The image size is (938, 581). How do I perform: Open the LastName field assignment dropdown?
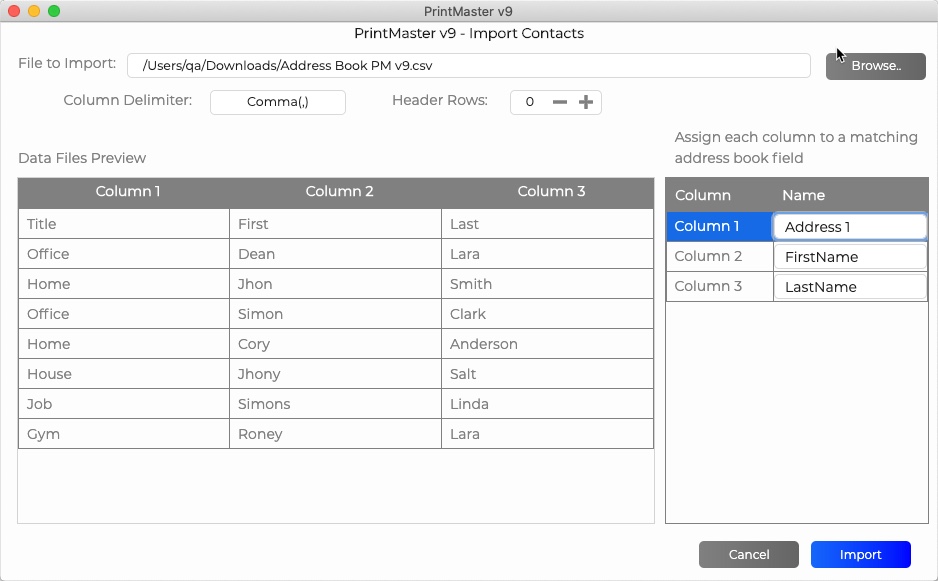[x=849, y=287]
